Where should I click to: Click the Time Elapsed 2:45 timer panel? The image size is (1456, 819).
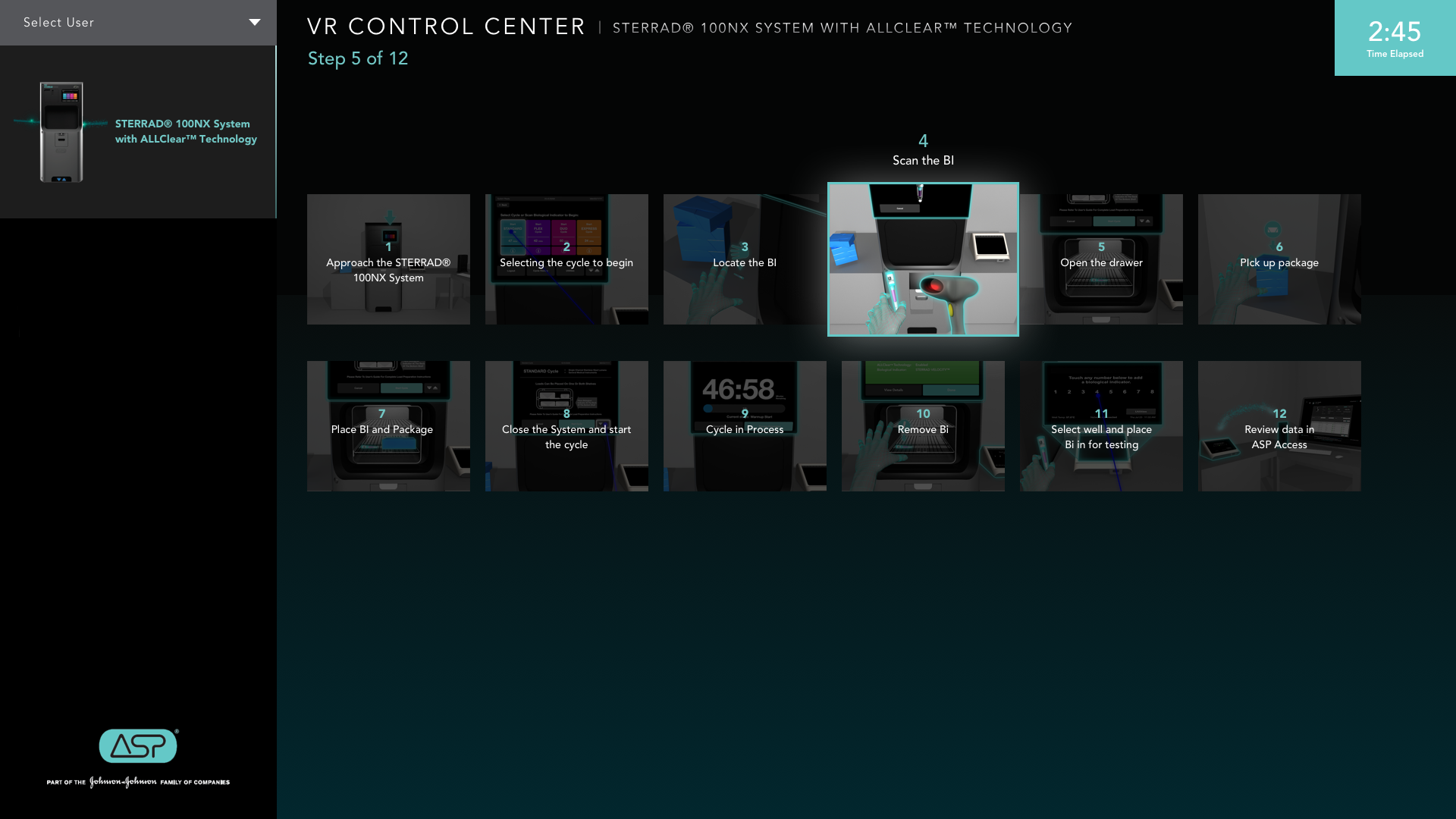click(1395, 38)
